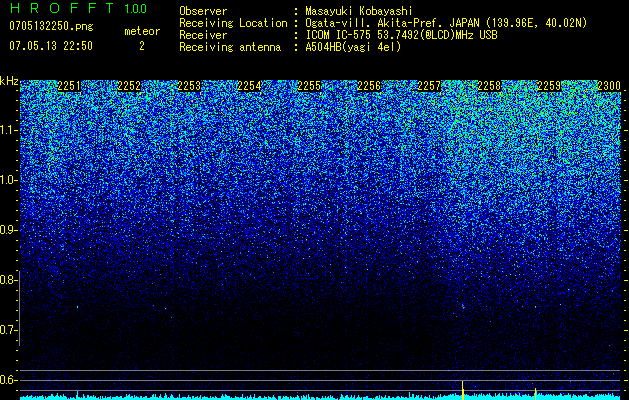Click the kHz axis unit label
The height and width of the screenshot is (400, 629).
coord(9,81)
